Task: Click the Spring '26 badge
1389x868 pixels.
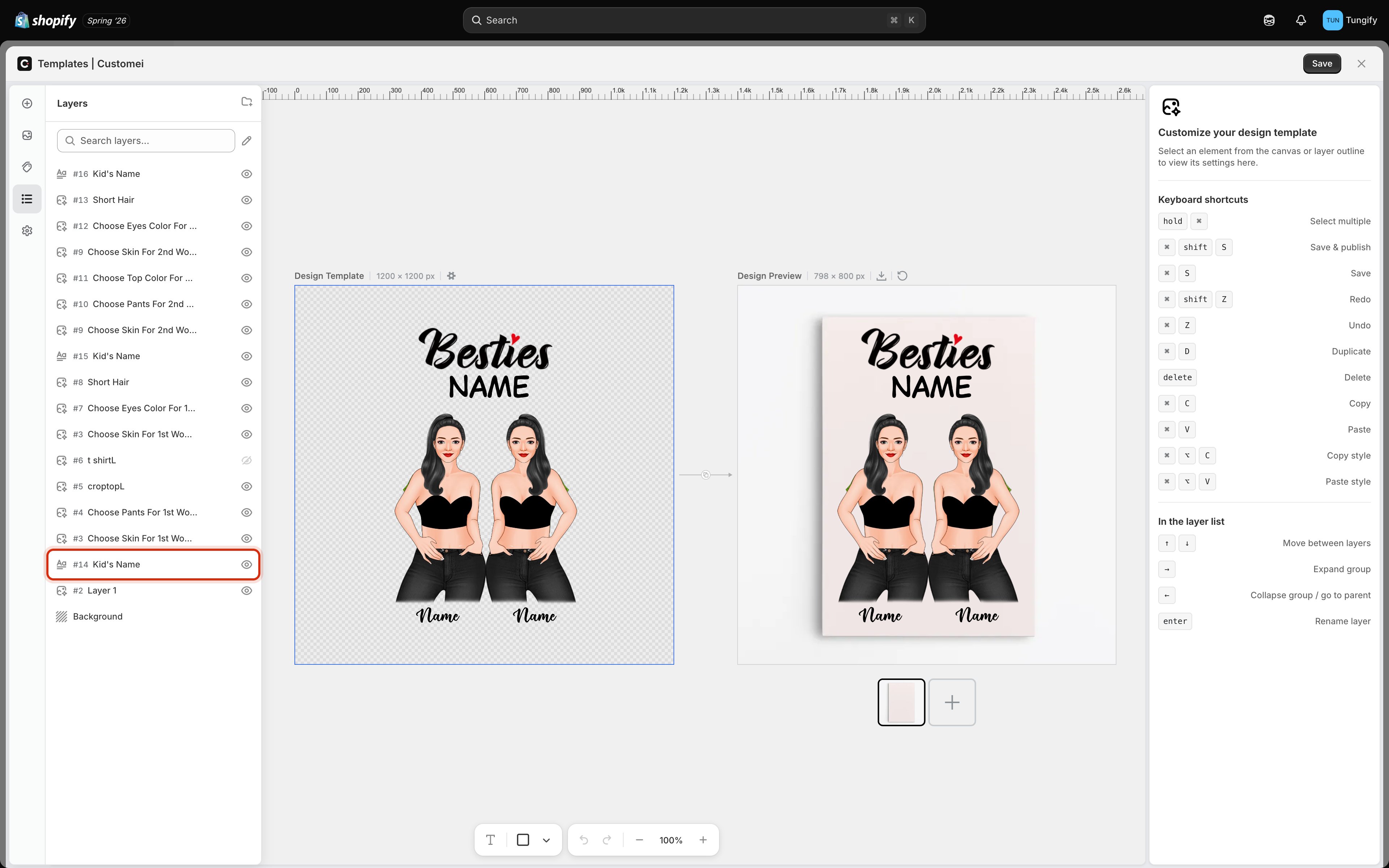Action: 107,21
